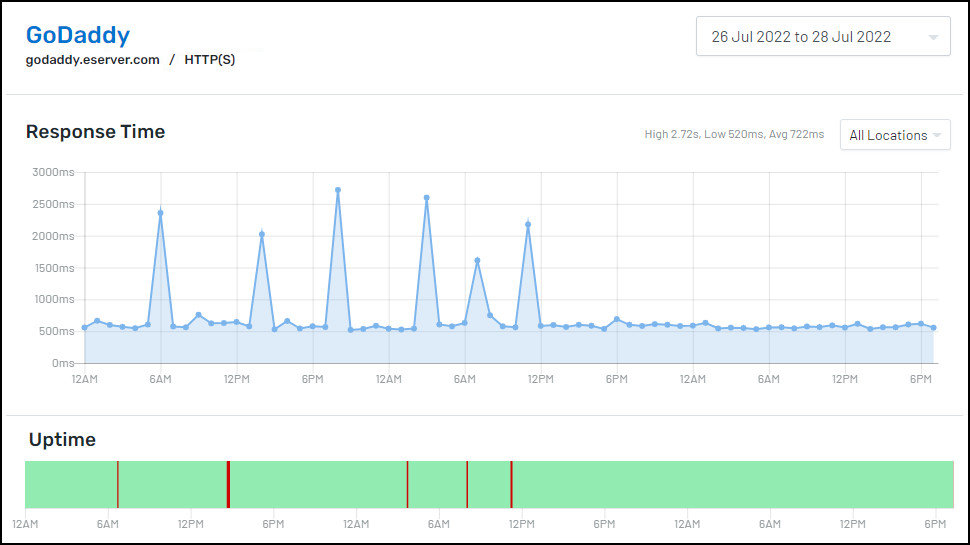This screenshot has width=970, height=545.
Task: Click the Uptime heading
Action: pos(62,440)
